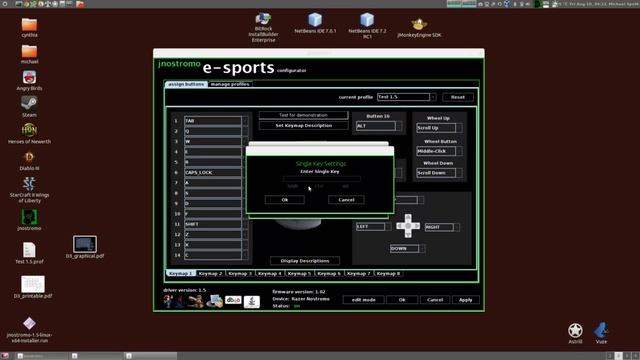This screenshot has height=360, width=640.
Task: Click the Set Keymap Description button
Action: [304, 126]
